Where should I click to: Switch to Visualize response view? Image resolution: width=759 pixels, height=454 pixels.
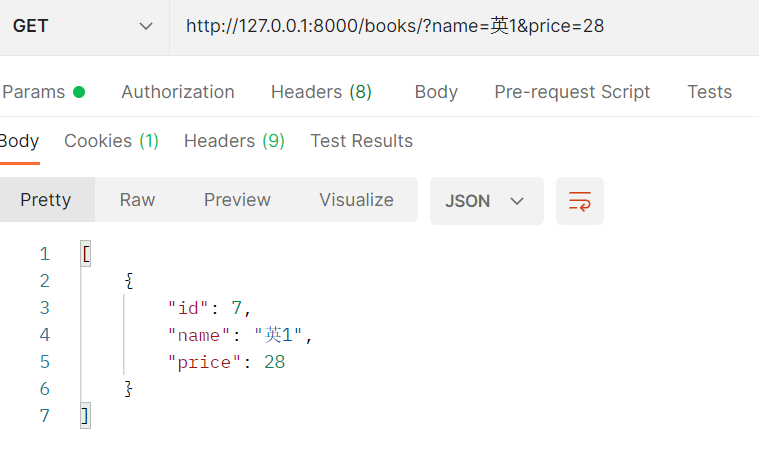click(x=356, y=200)
